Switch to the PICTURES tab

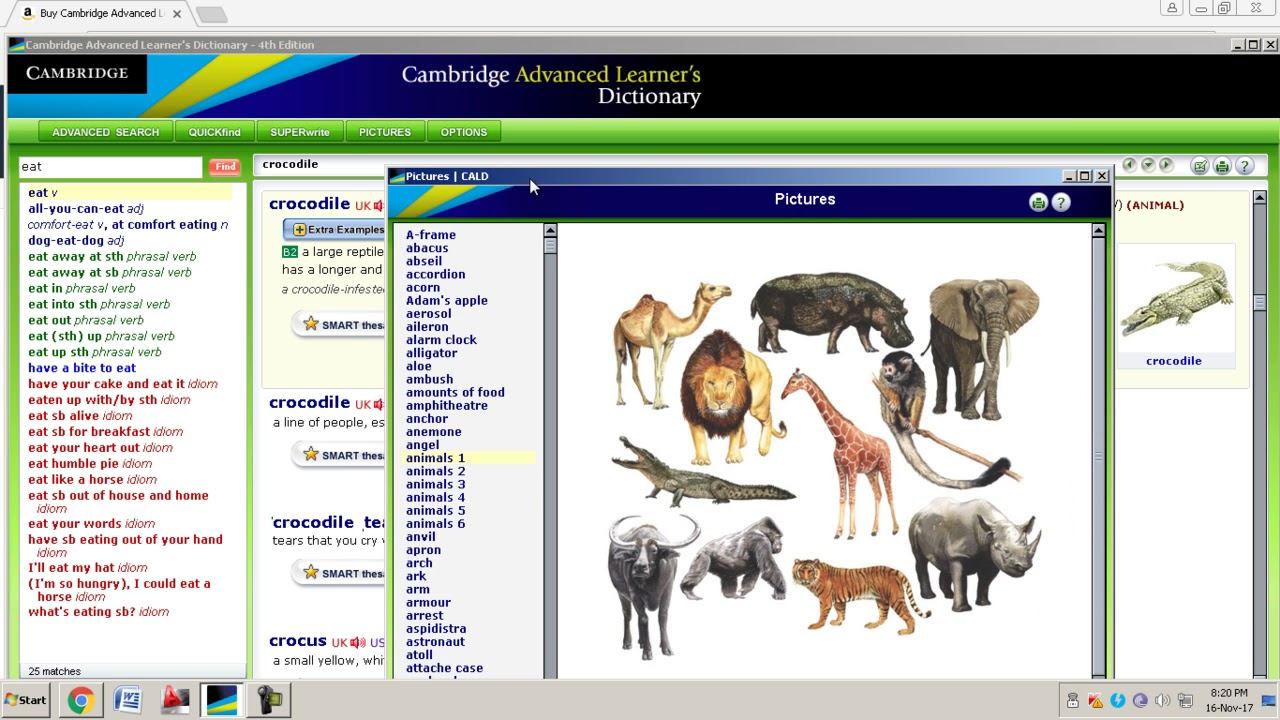pyautogui.click(x=385, y=131)
